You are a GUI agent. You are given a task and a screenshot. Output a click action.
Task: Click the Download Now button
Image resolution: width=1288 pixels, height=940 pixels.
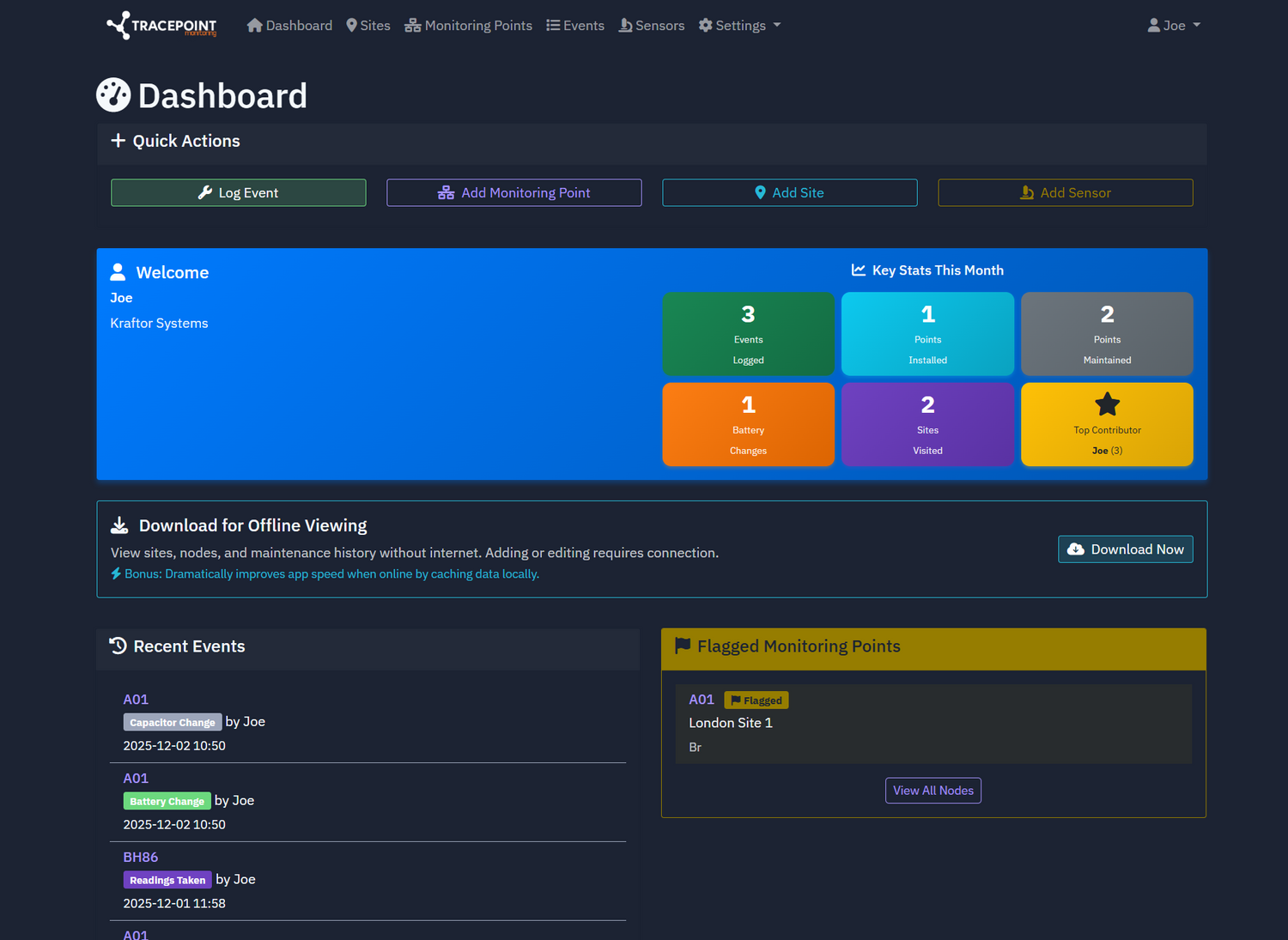(1125, 549)
